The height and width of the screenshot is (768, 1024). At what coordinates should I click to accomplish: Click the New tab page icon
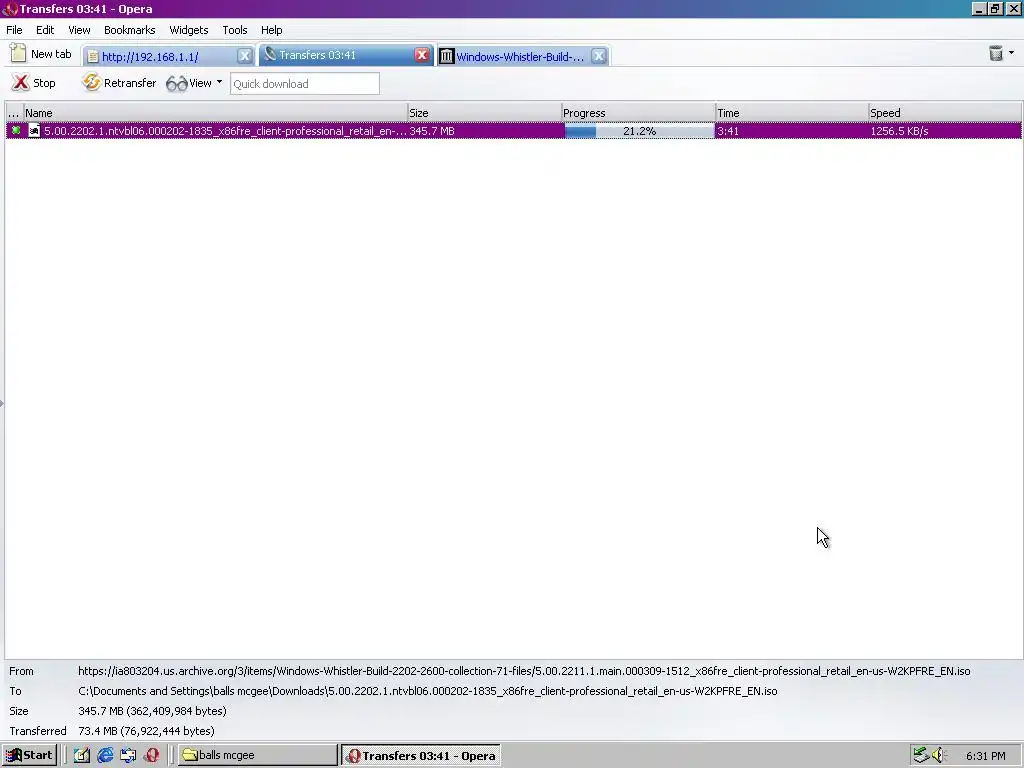pyautogui.click(x=18, y=54)
